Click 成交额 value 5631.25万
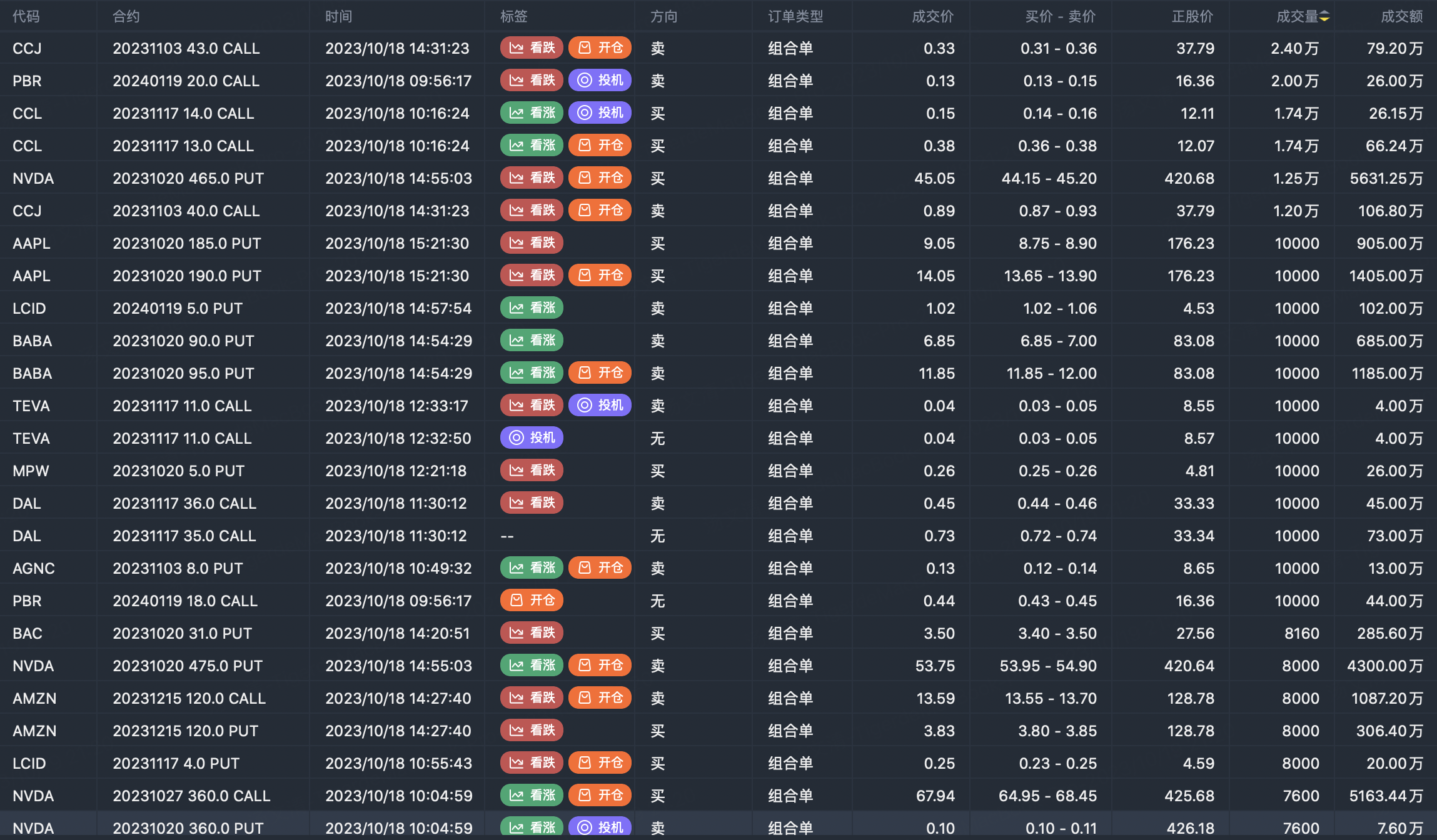This screenshot has height=840, width=1437. (1386, 178)
